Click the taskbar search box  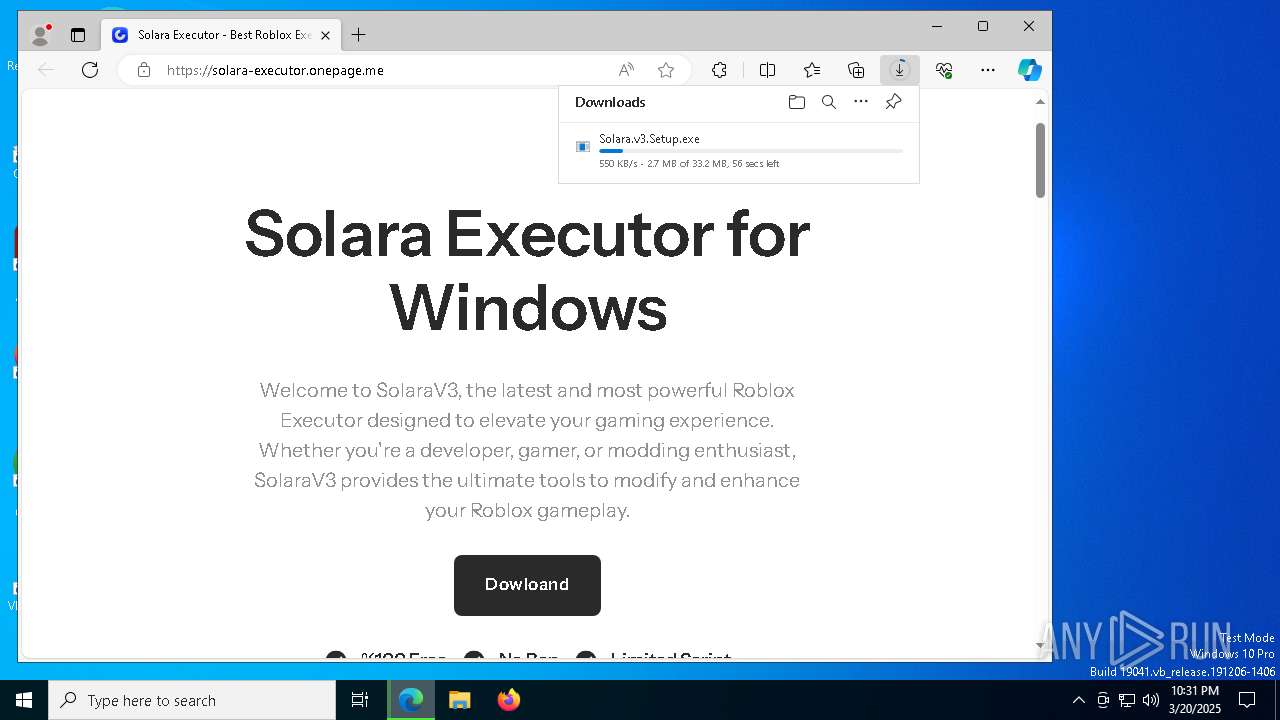pyautogui.click(x=192, y=700)
